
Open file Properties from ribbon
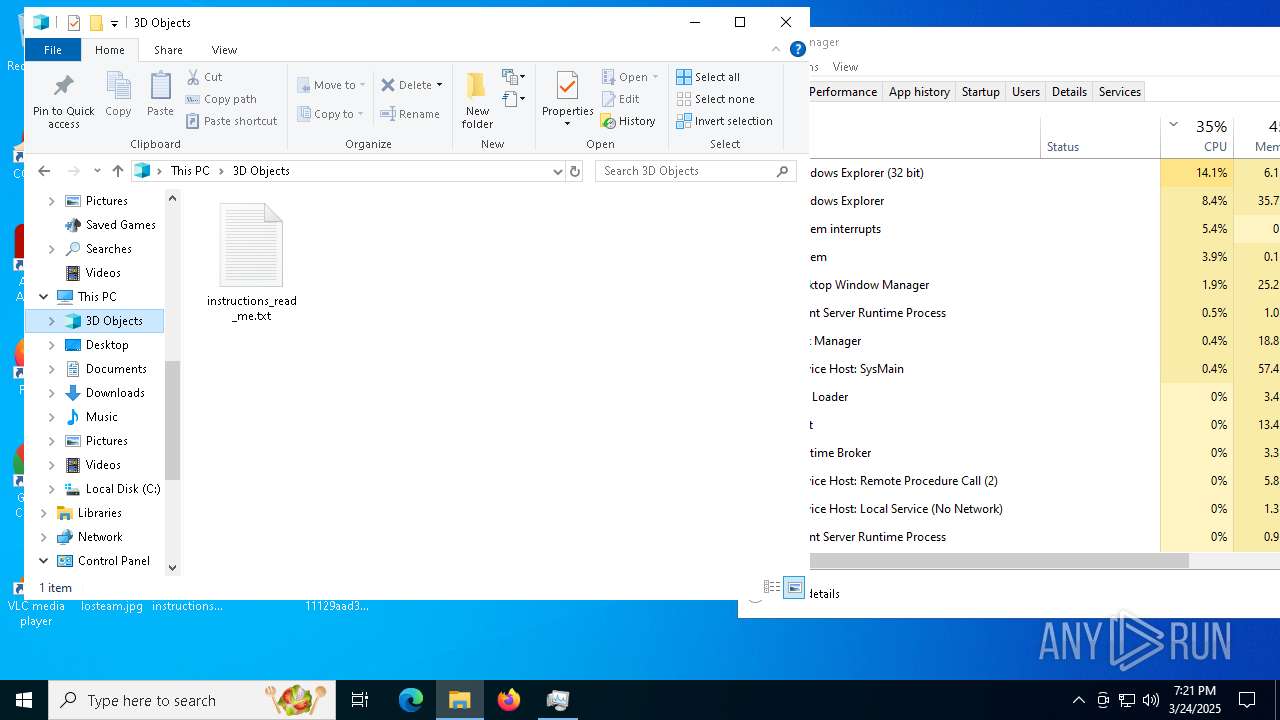click(x=567, y=98)
